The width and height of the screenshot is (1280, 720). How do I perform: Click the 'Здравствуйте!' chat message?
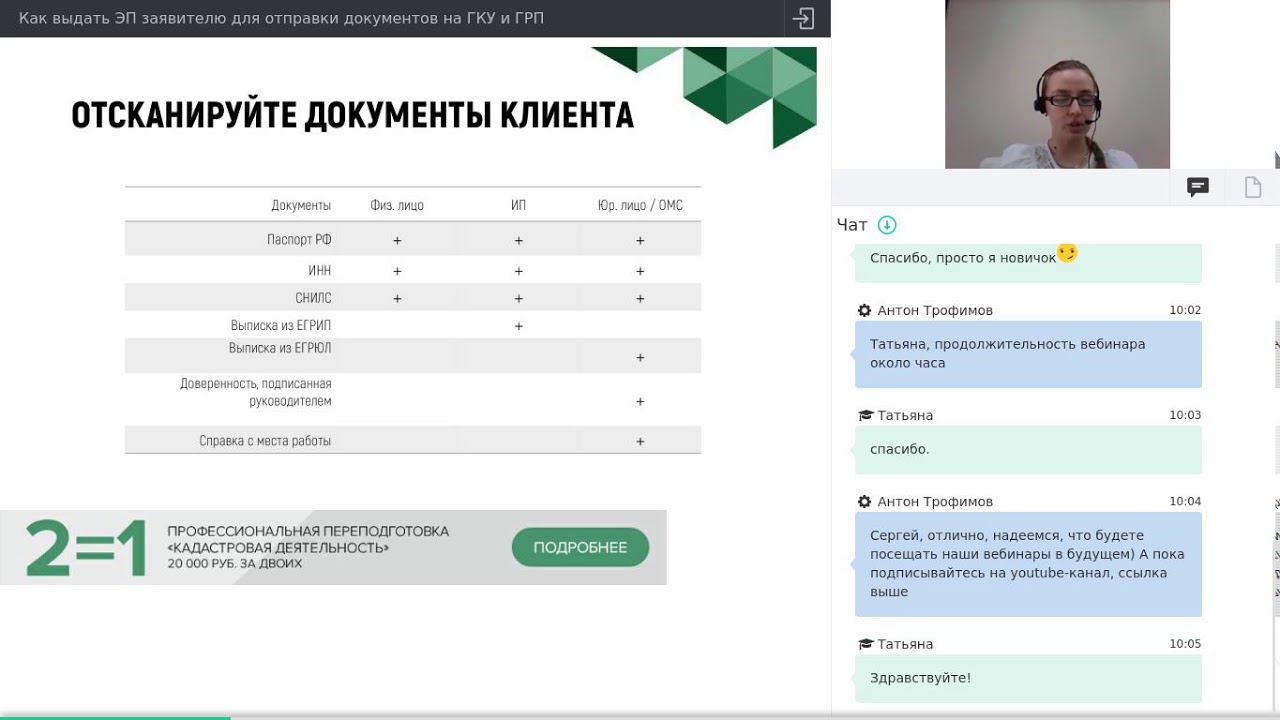pos(1028,678)
